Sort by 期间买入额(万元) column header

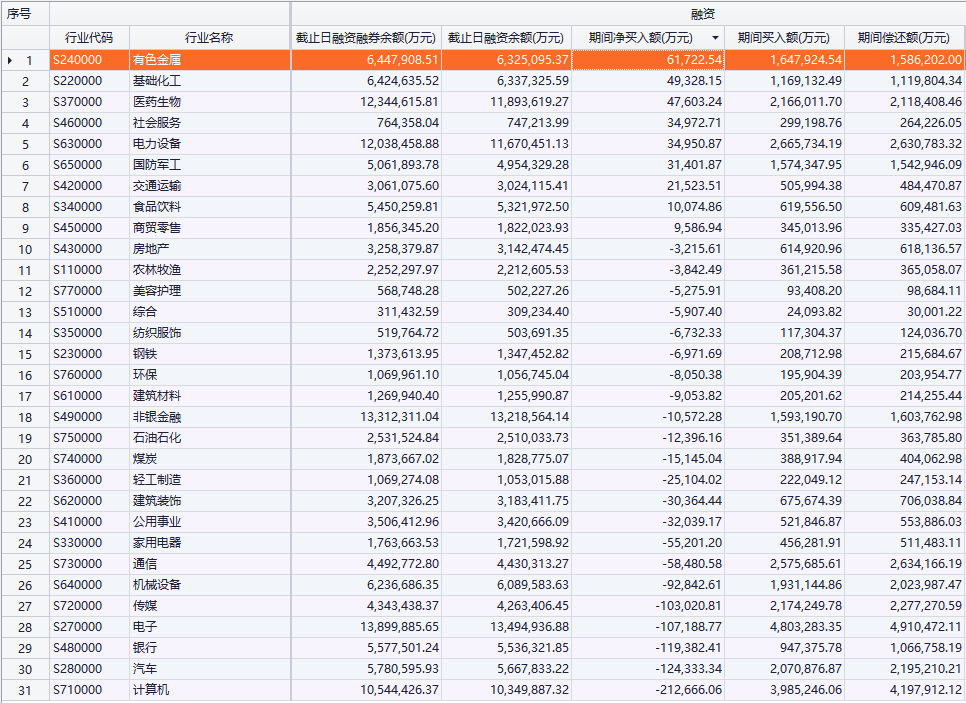point(784,38)
